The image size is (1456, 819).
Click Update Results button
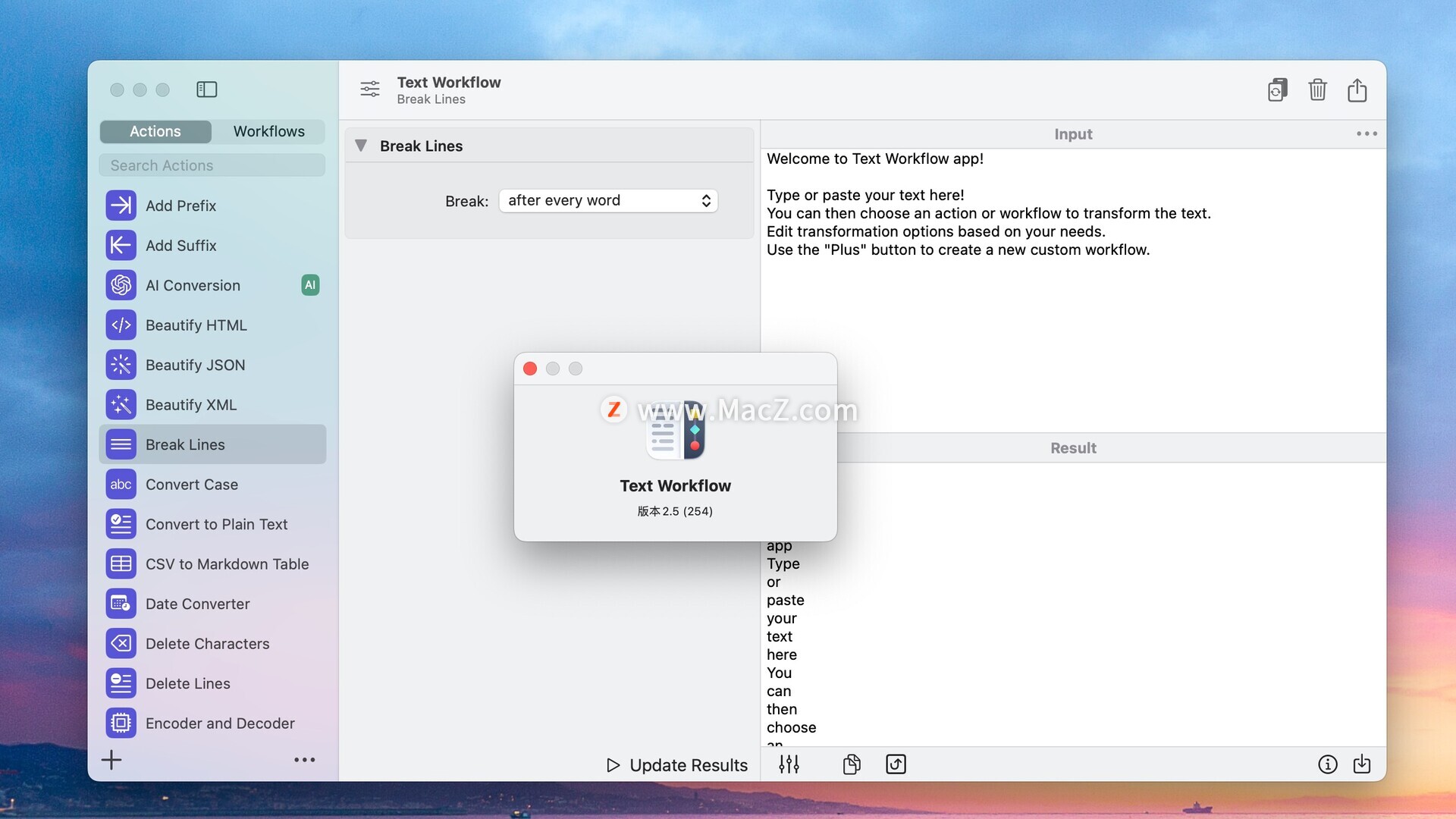677,765
